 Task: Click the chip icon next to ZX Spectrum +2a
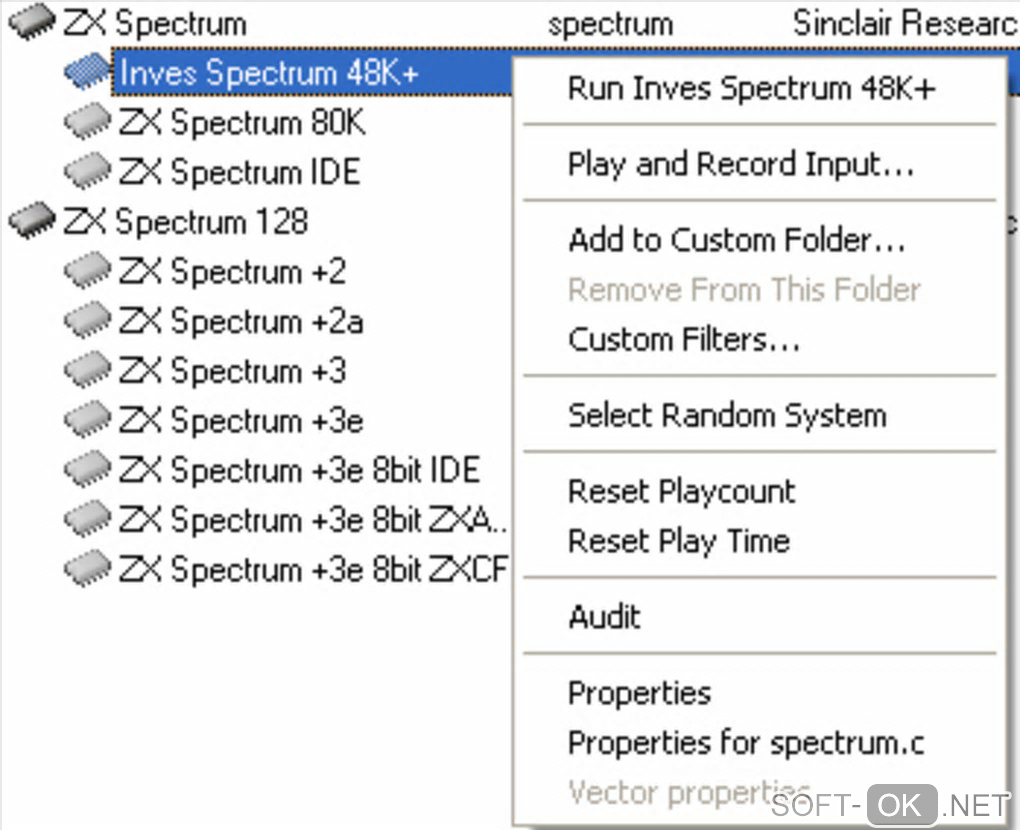point(88,320)
